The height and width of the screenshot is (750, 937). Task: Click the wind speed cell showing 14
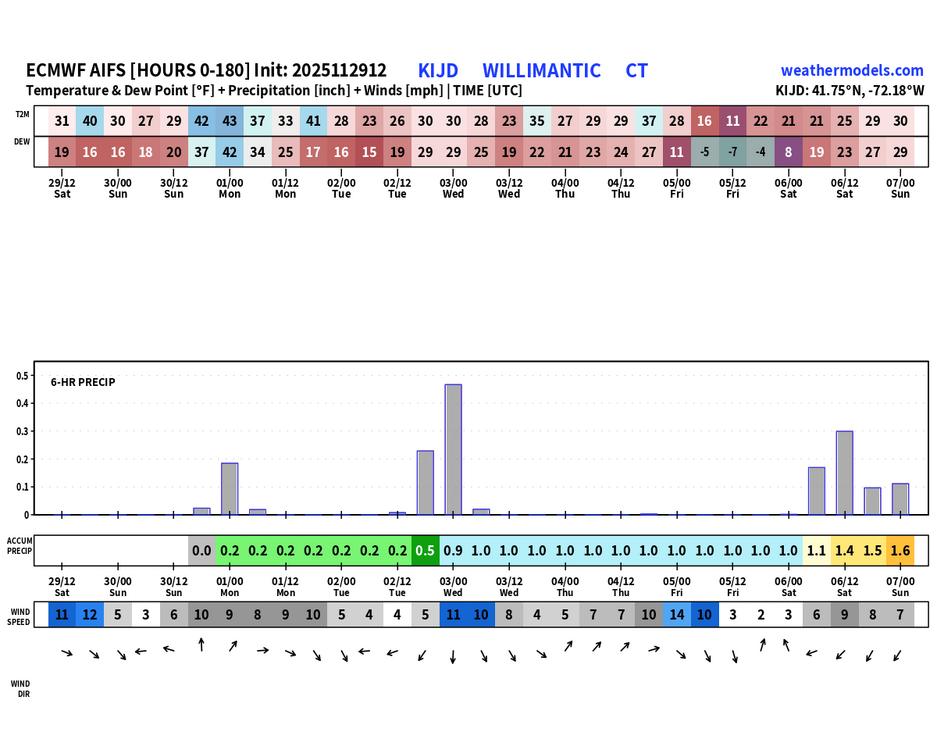point(677,615)
